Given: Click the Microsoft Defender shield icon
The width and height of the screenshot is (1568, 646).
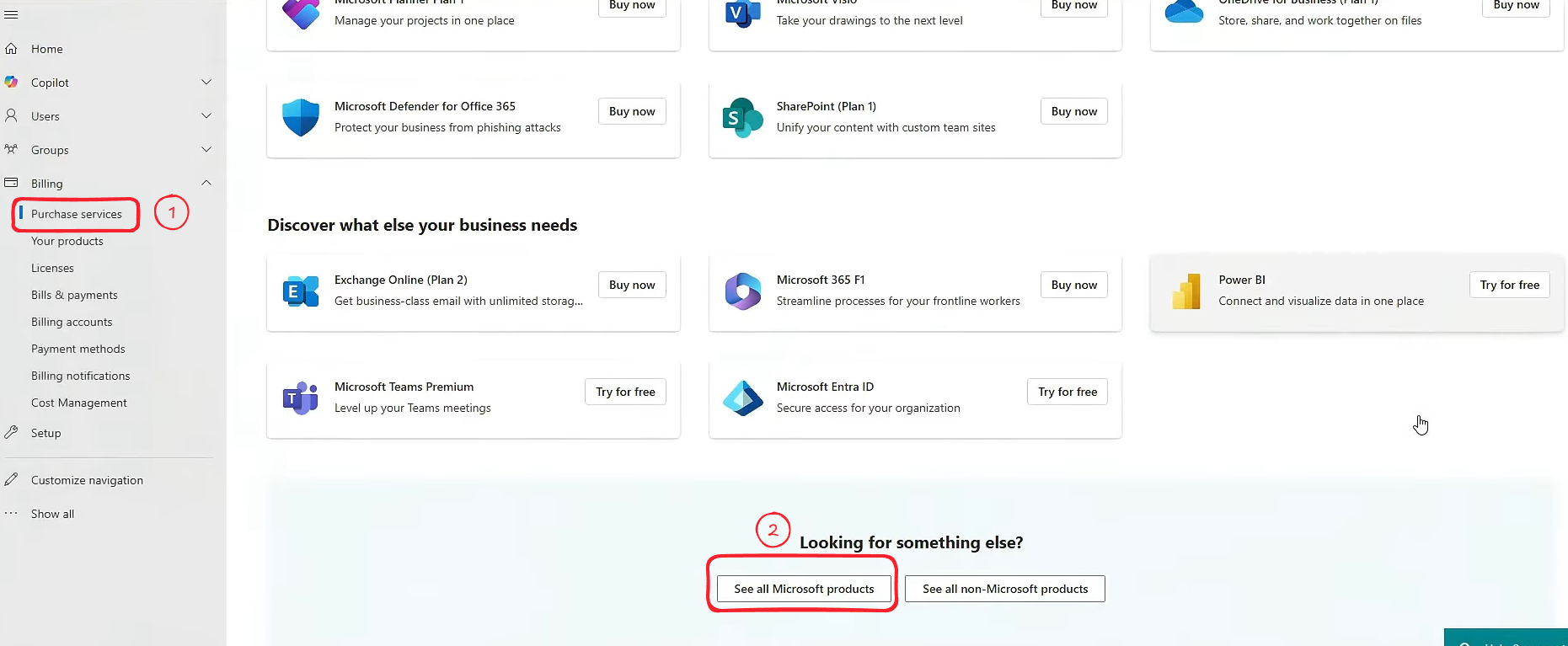Looking at the screenshot, I should (x=301, y=117).
